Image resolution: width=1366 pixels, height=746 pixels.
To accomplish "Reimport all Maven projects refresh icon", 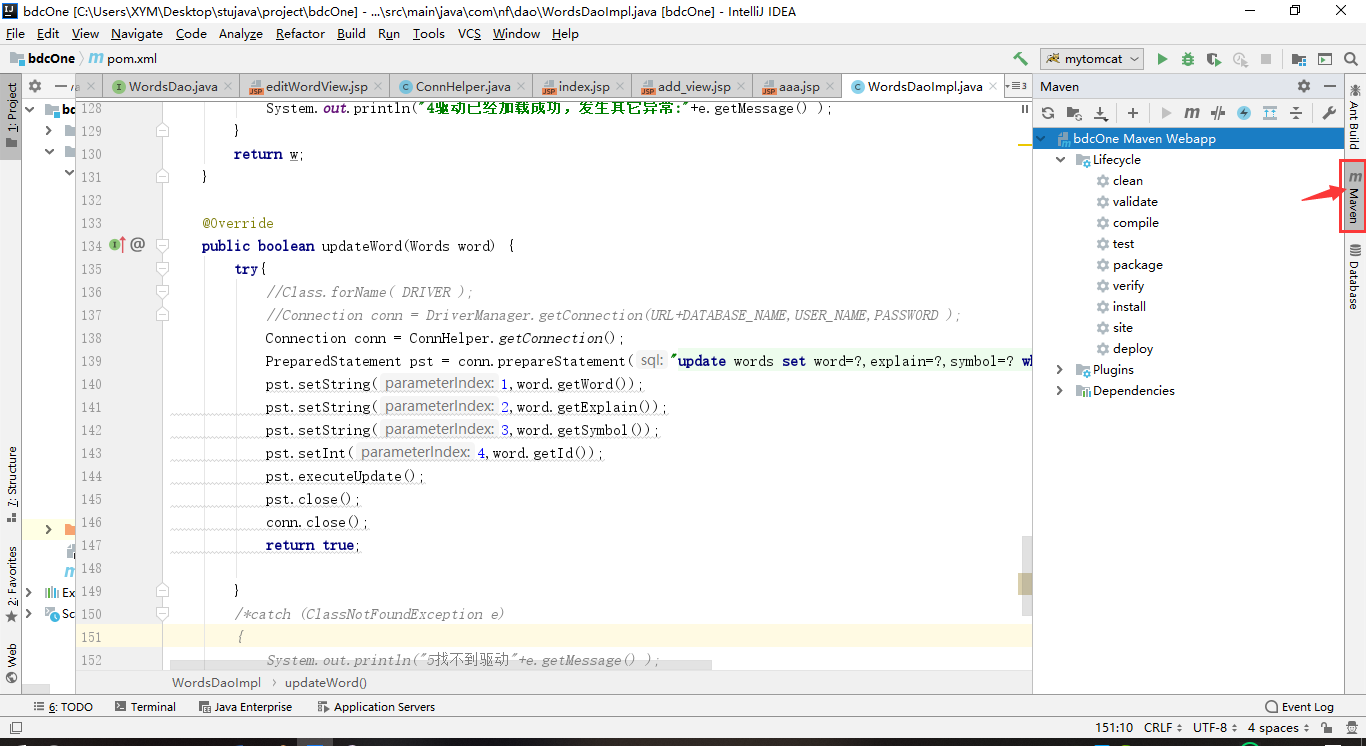I will click(x=1048, y=113).
